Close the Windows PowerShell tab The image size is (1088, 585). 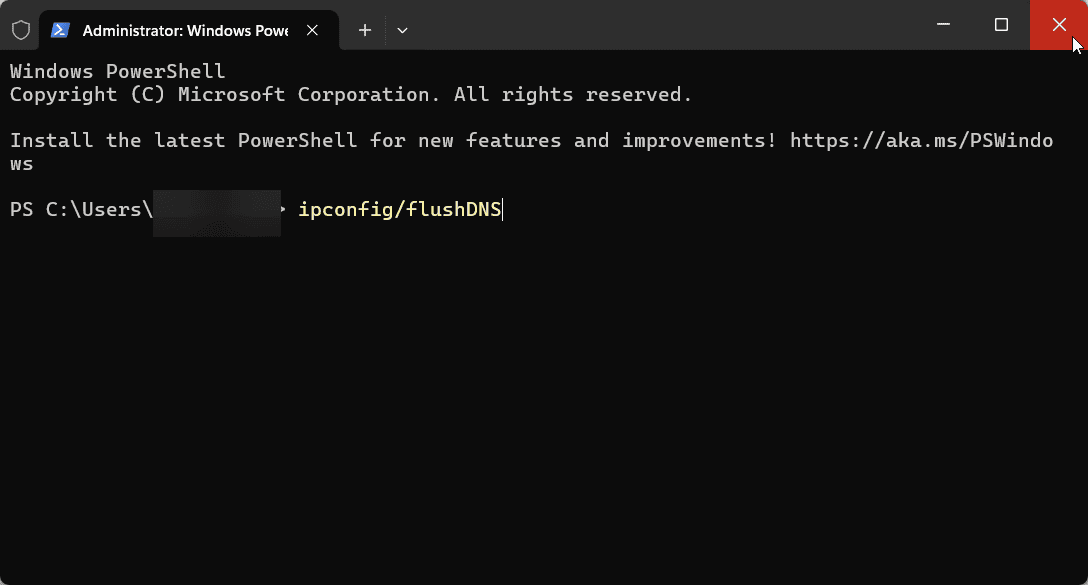pyautogui.click(x=312, y=30)
